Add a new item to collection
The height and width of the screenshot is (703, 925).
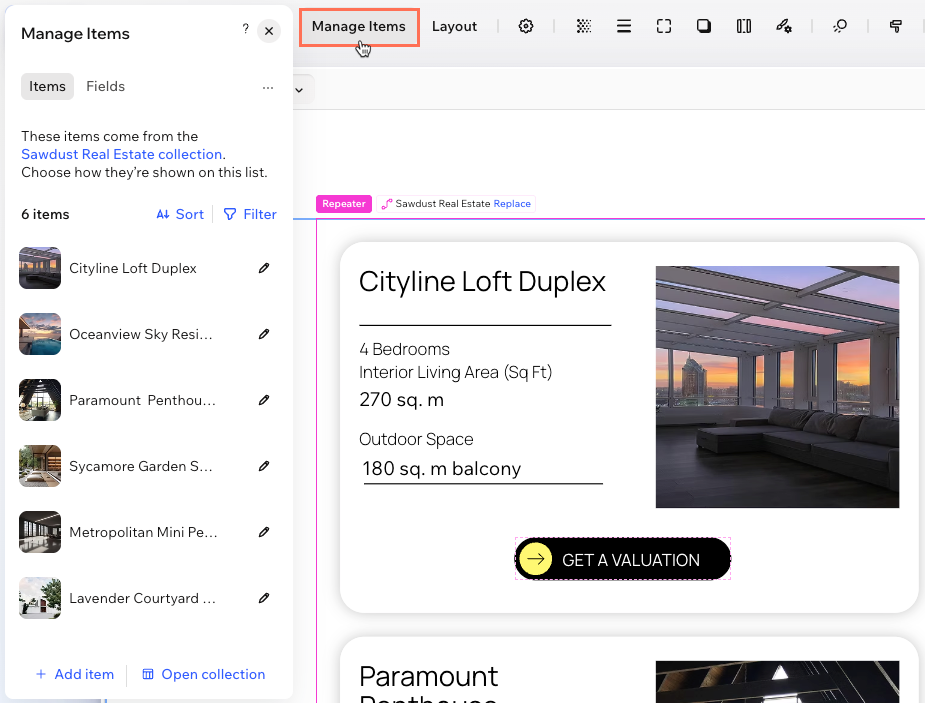coord(75,674)
